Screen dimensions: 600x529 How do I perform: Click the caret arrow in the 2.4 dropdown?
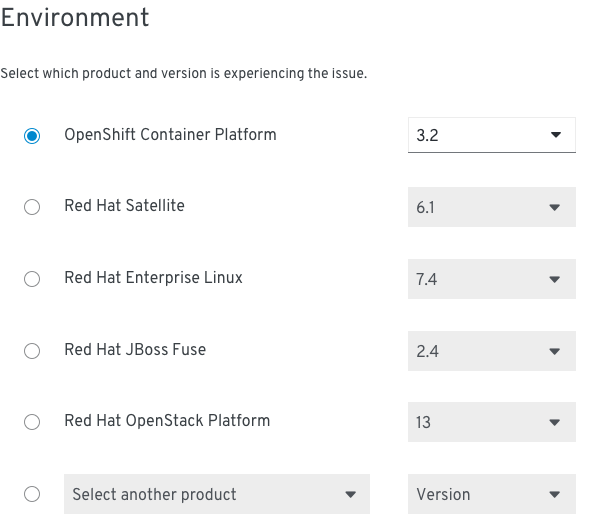tap(554, 351)
